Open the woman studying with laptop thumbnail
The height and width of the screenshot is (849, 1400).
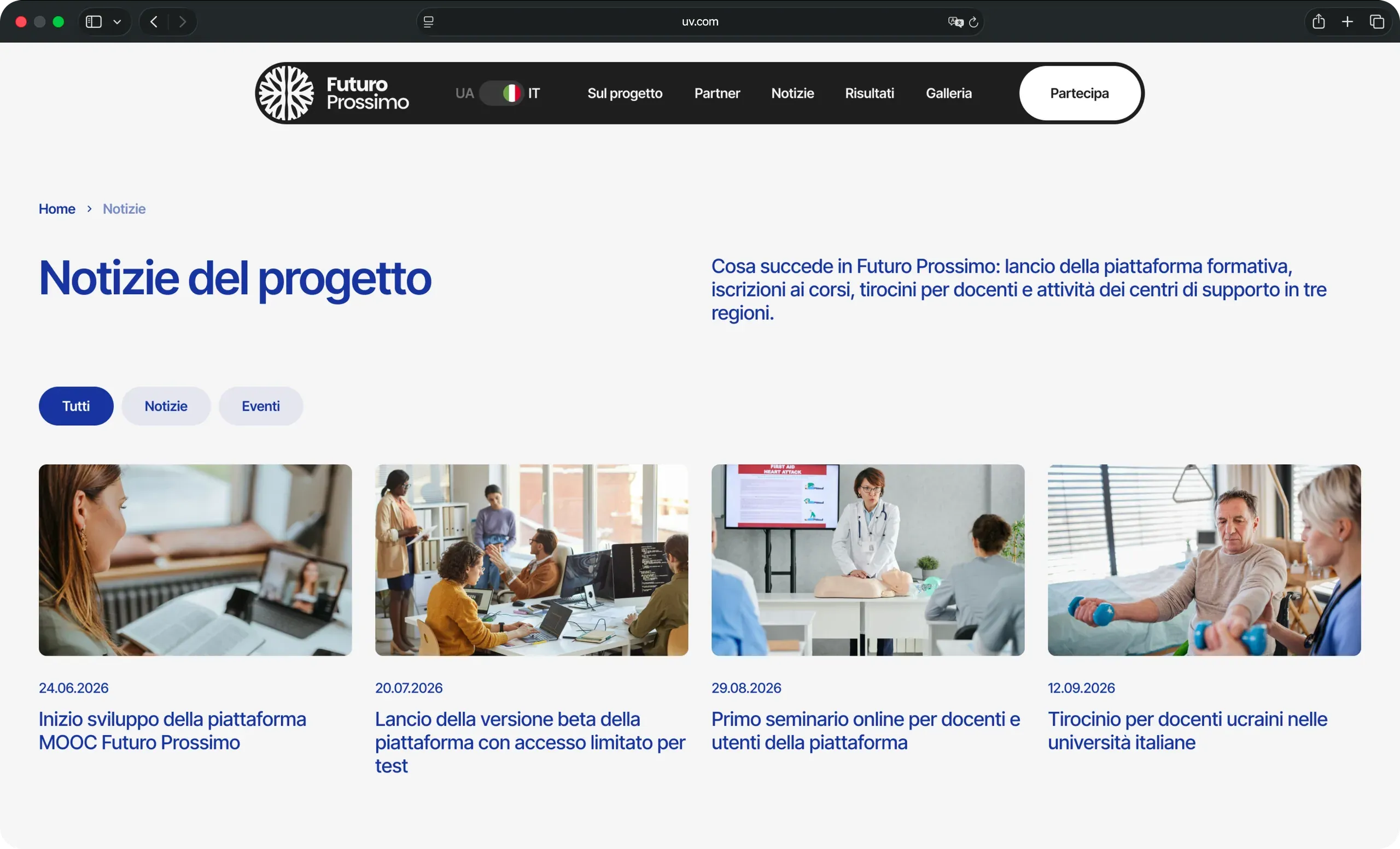tap(195, 560)
